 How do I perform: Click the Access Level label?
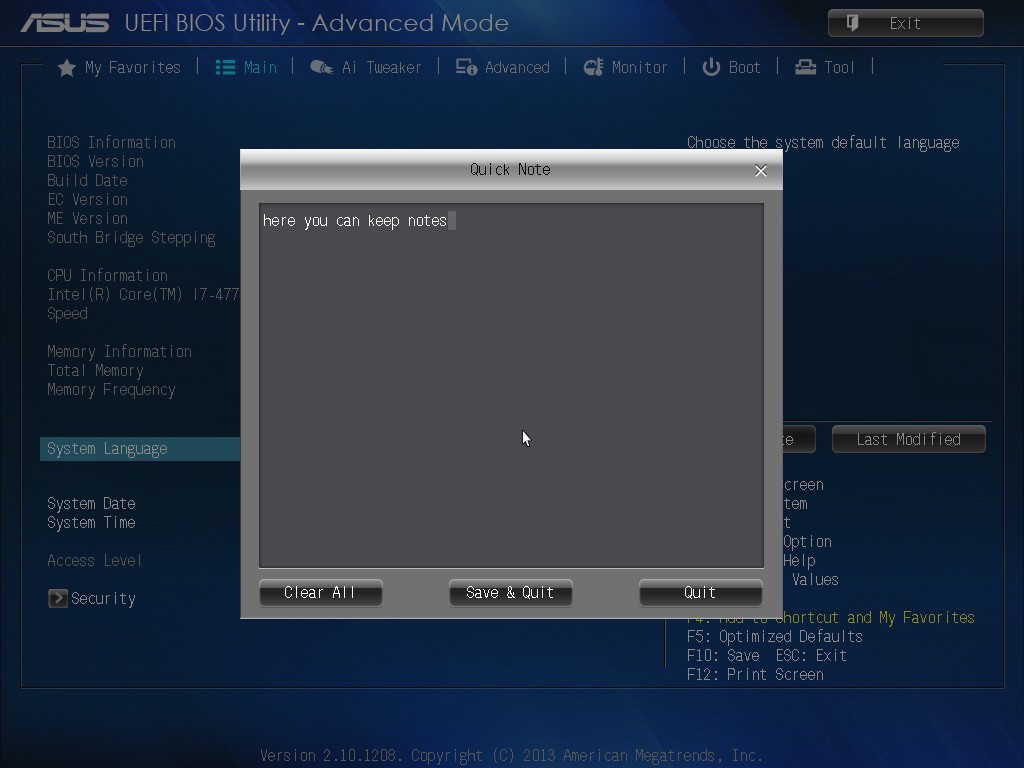[94, 560]
